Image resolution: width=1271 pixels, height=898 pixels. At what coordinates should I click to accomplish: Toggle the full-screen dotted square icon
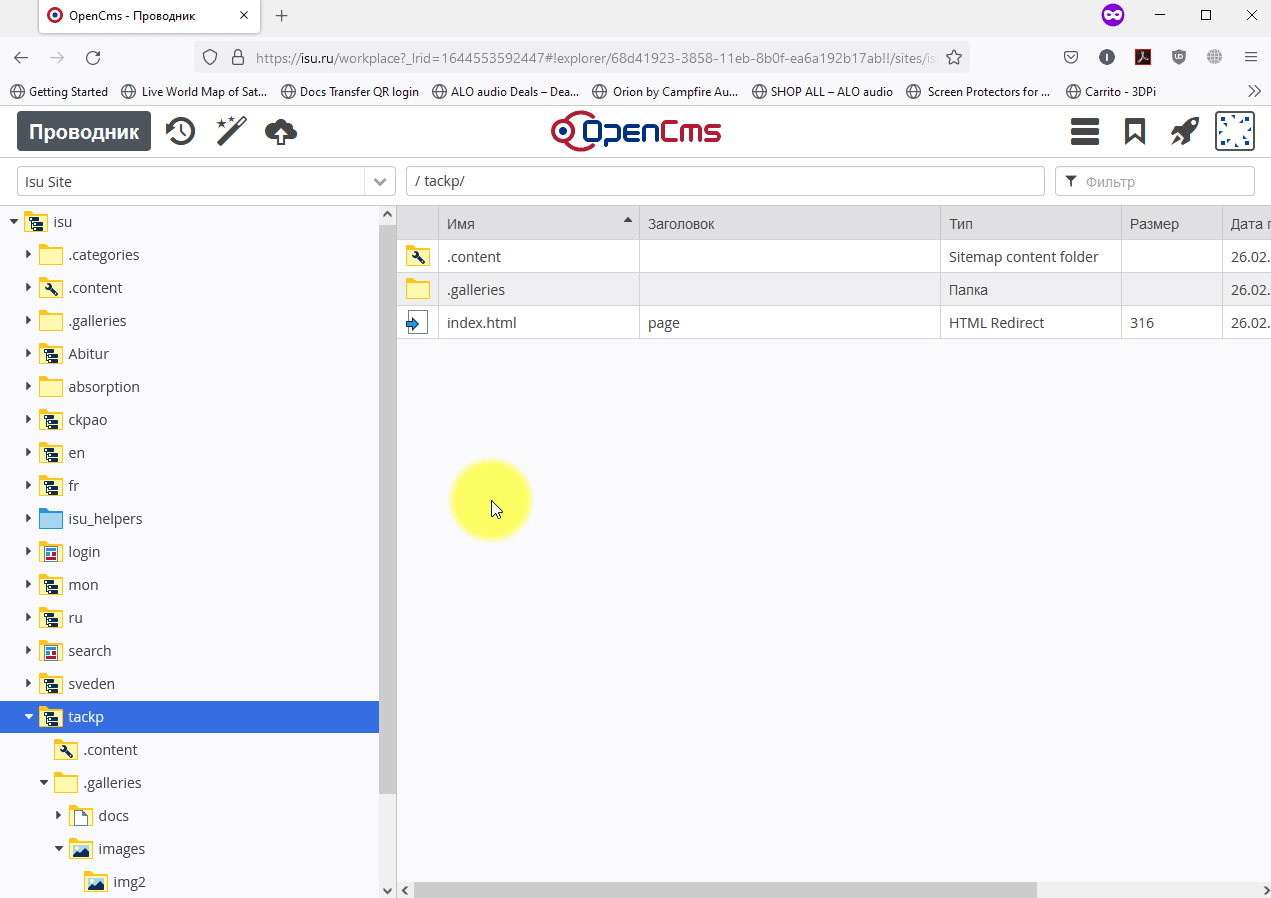click(x=1234, y=131)
